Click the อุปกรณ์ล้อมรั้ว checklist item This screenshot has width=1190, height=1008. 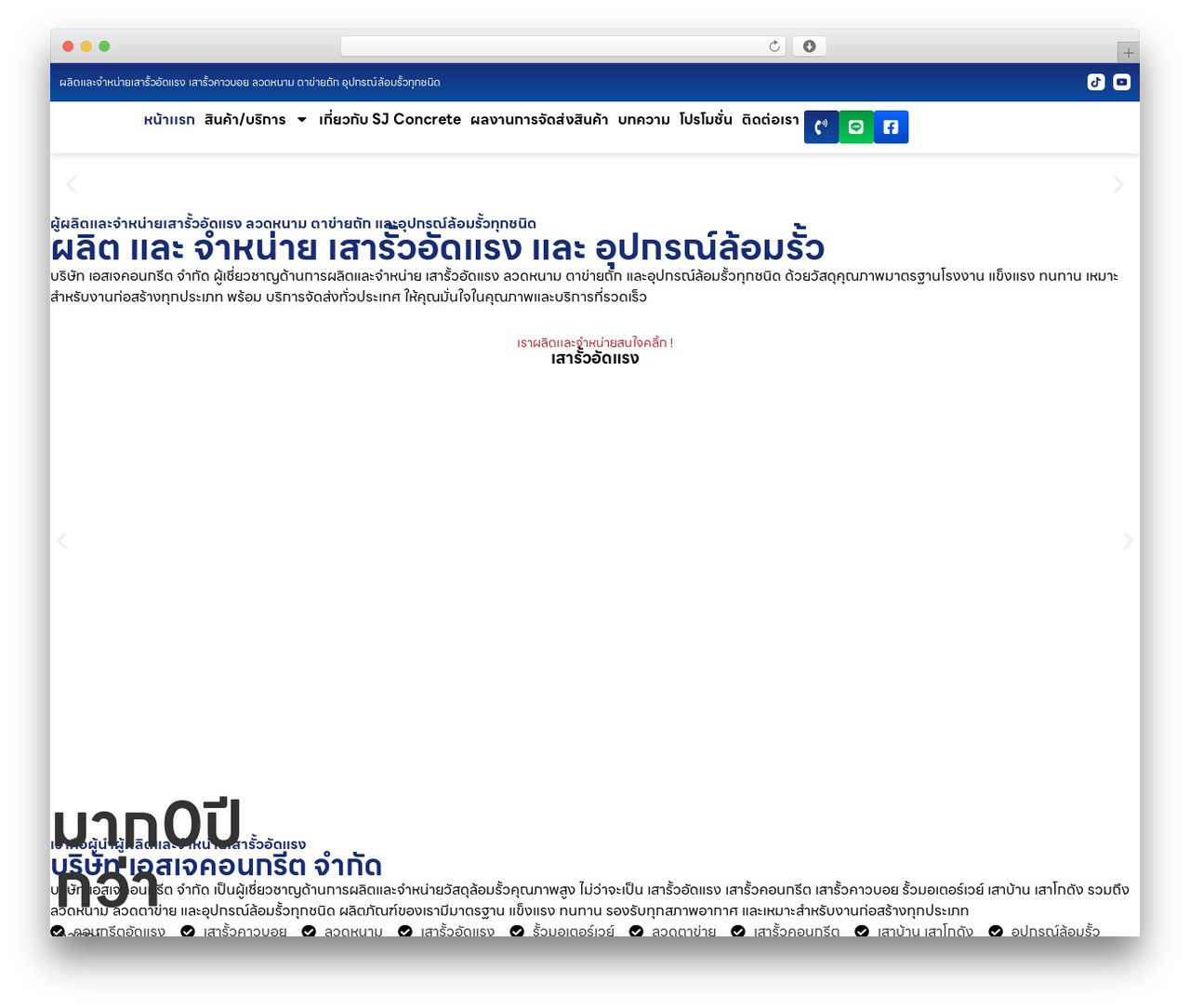point(1044,931)
